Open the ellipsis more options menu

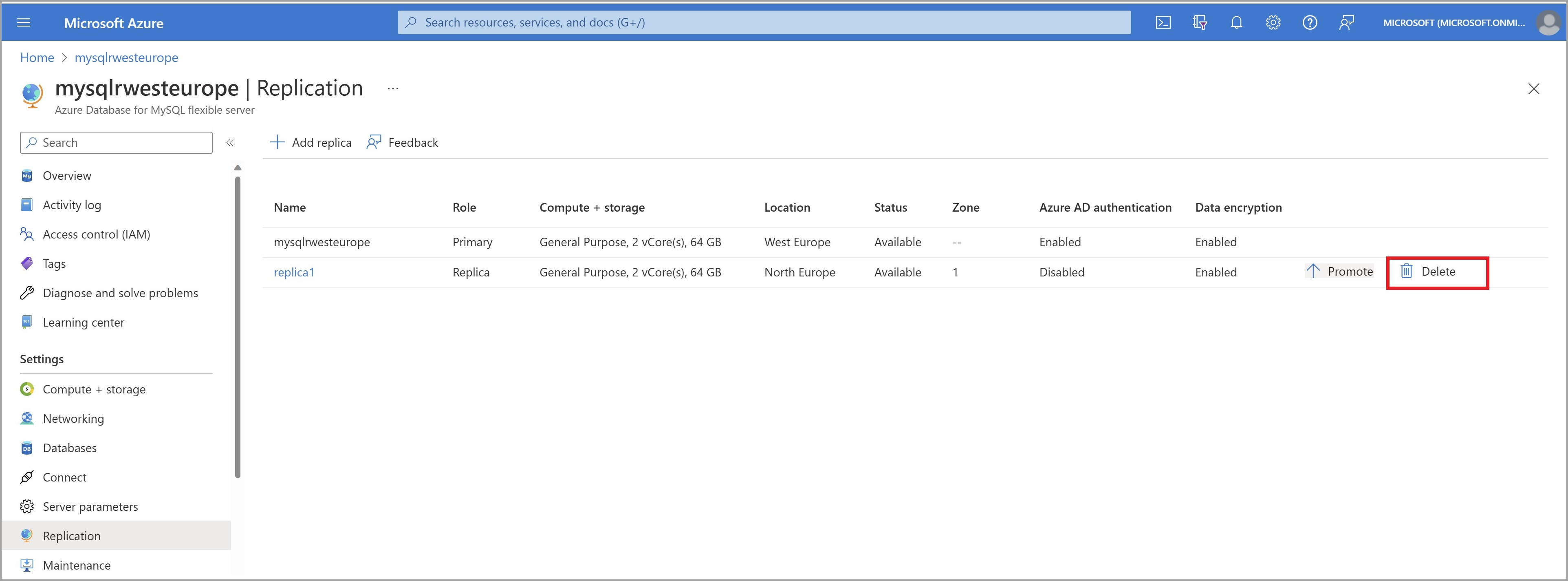tap(393, 89)
